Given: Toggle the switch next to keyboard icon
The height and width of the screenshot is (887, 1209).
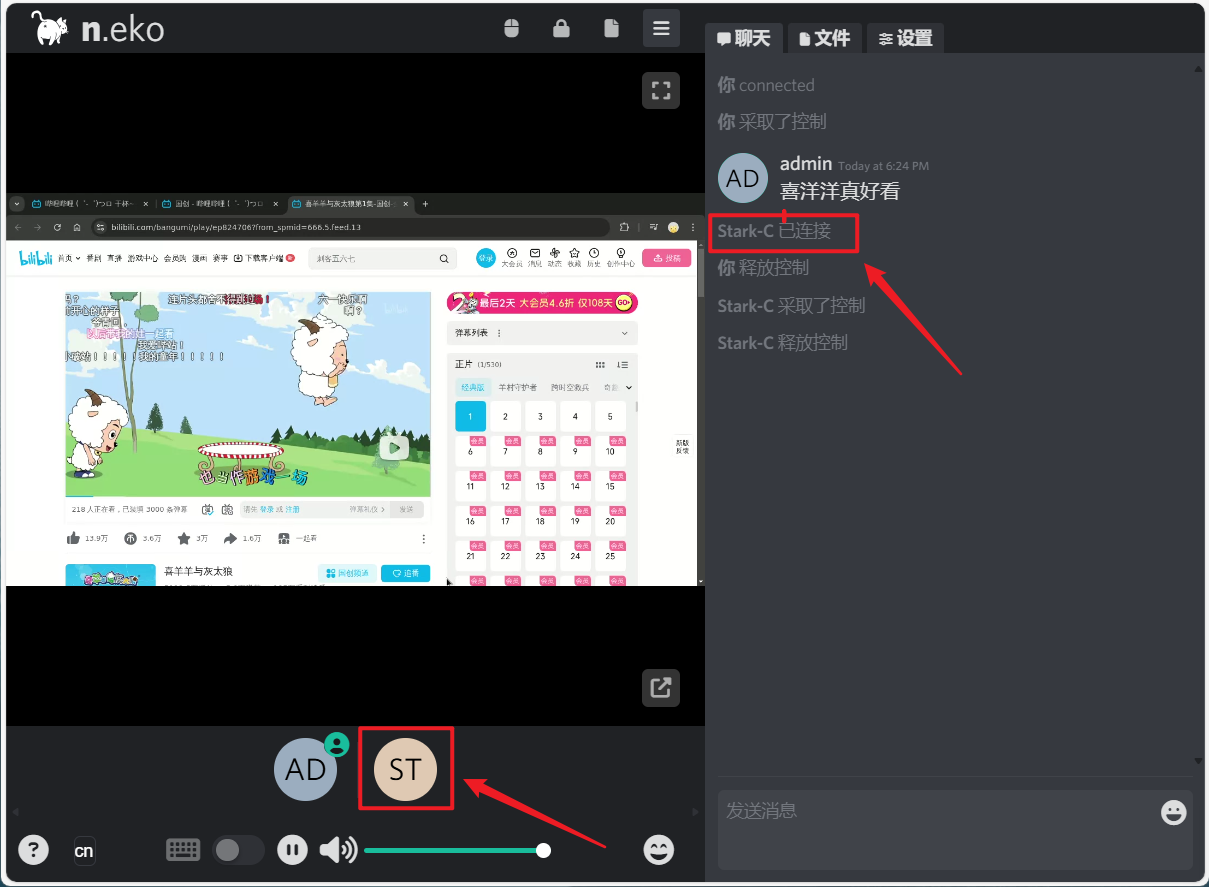Looking at the screenshot, I should click(x=239, y=850).
